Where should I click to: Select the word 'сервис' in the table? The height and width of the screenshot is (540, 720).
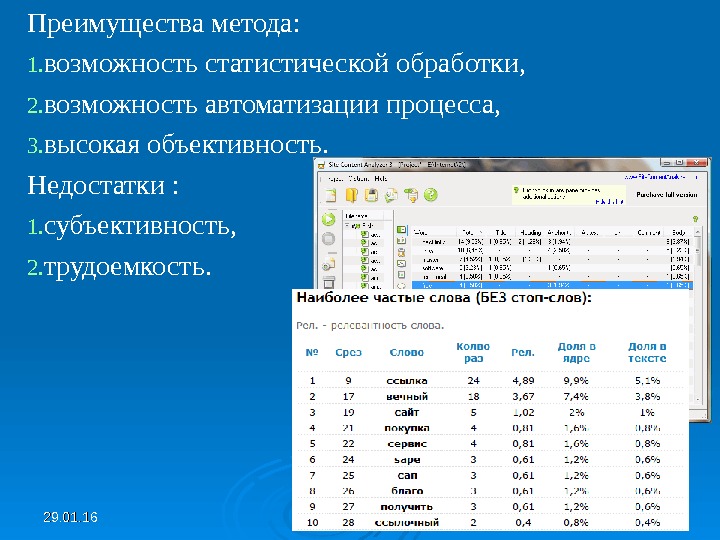tap(407, 444)
